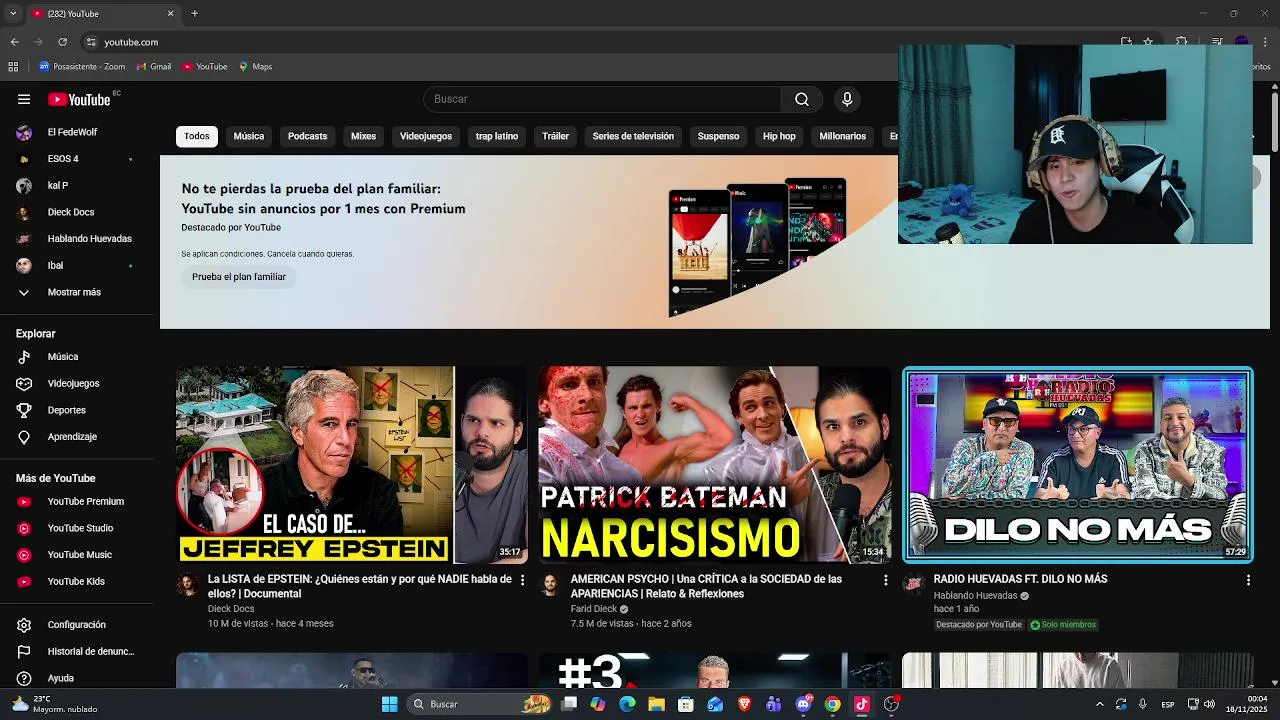Screen dimensions: 1280x720
Task: Open Hablando Huevadas channel link under video
Action: [975, 596]
